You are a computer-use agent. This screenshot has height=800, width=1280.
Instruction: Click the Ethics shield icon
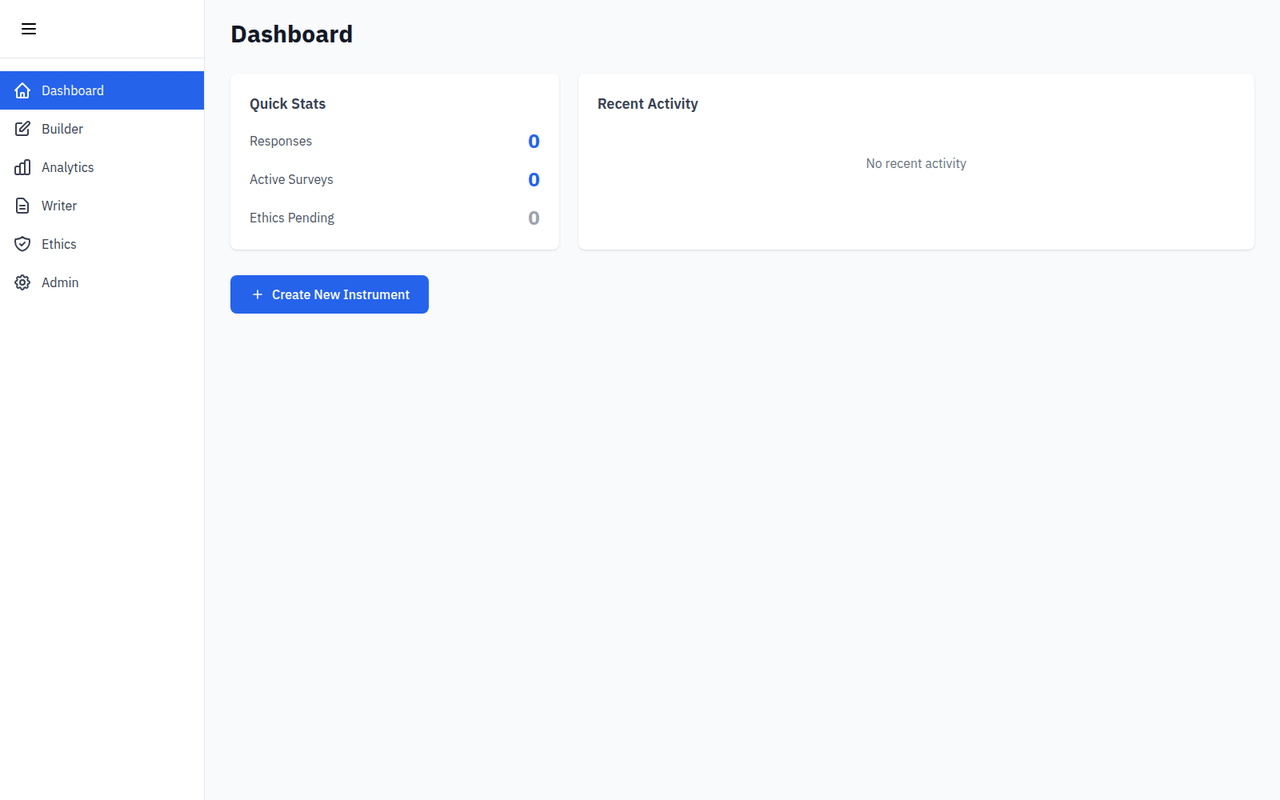click(x=22, y=243)
